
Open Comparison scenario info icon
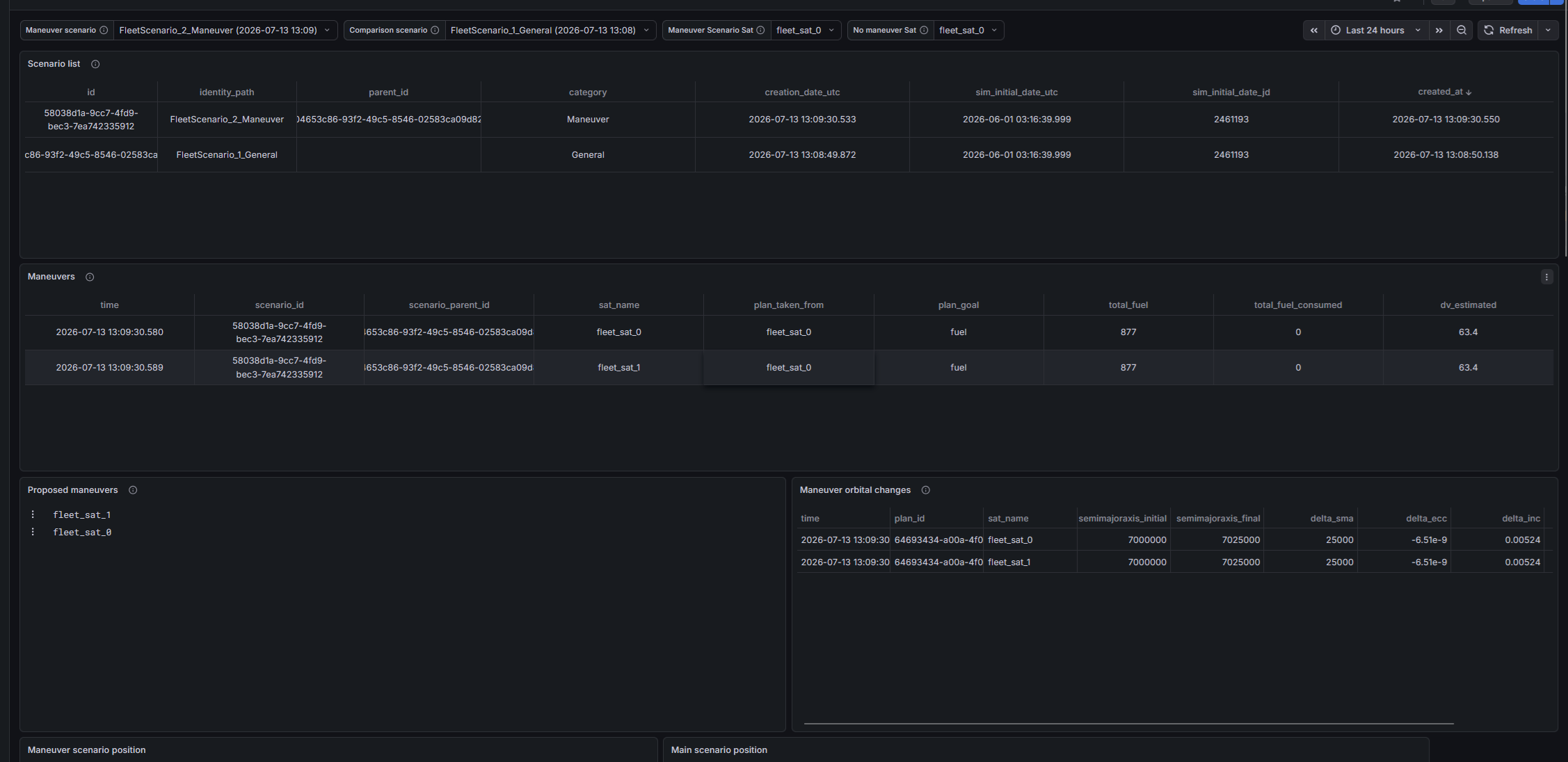(x=435, y=30)
